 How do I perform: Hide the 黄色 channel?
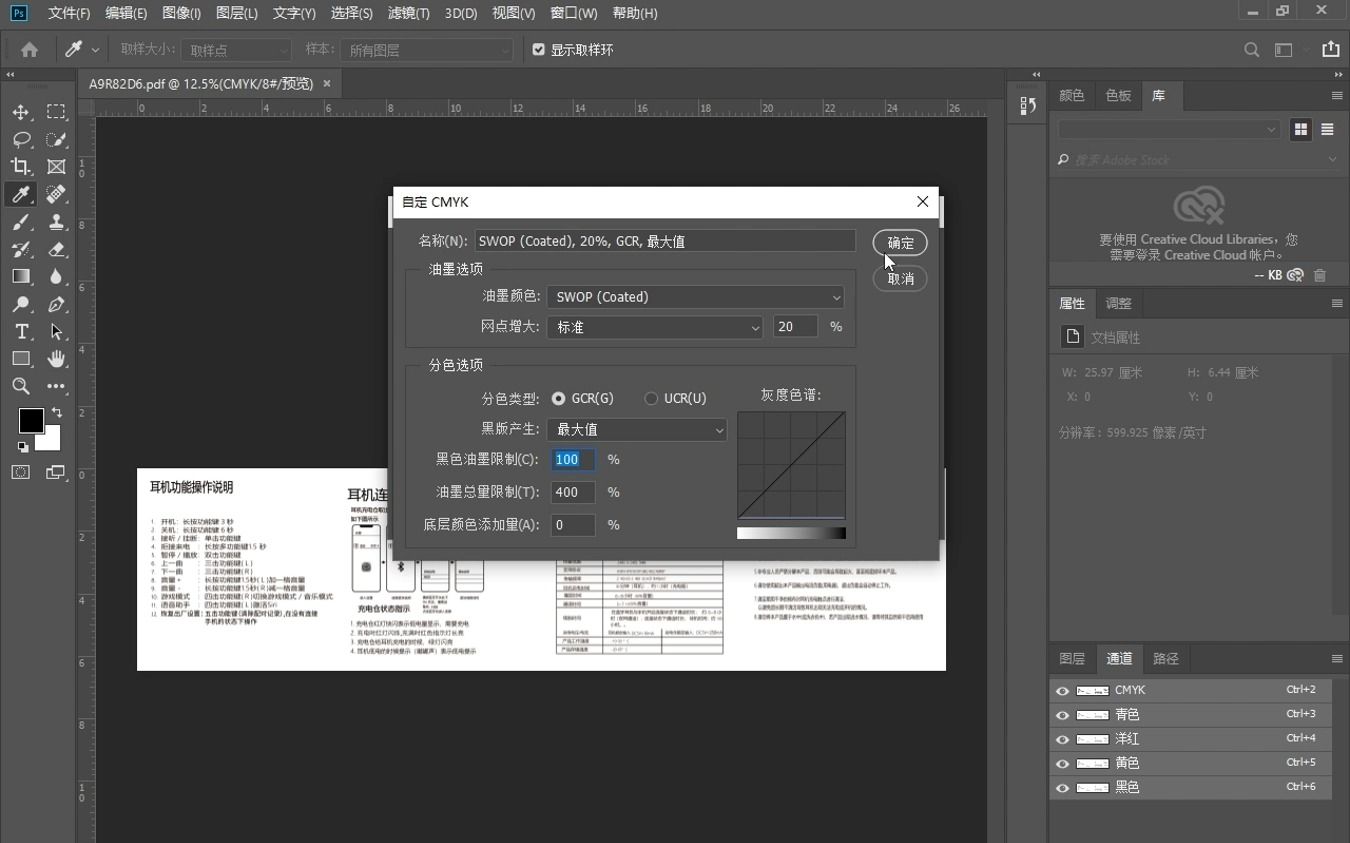(1062, 764)
